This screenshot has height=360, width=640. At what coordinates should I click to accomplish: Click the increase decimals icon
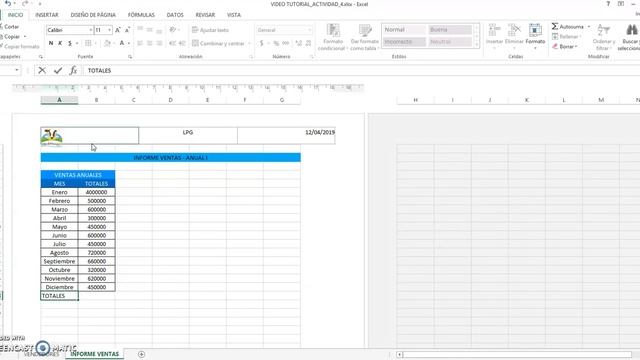click(298, 43)
